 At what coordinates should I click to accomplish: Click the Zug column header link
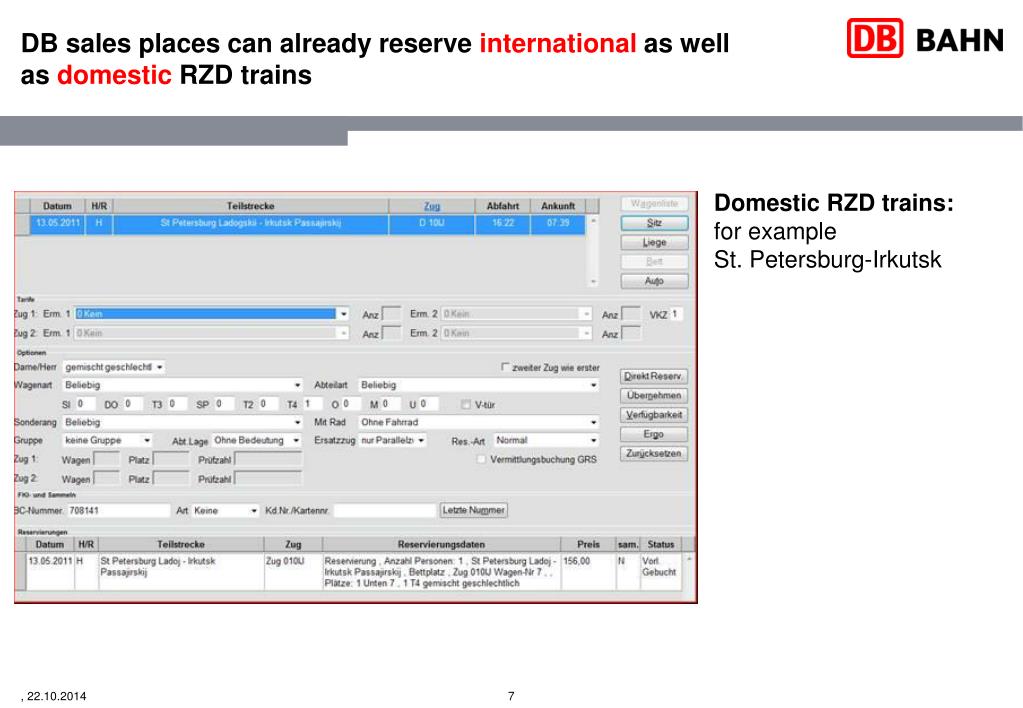(432, 206)
